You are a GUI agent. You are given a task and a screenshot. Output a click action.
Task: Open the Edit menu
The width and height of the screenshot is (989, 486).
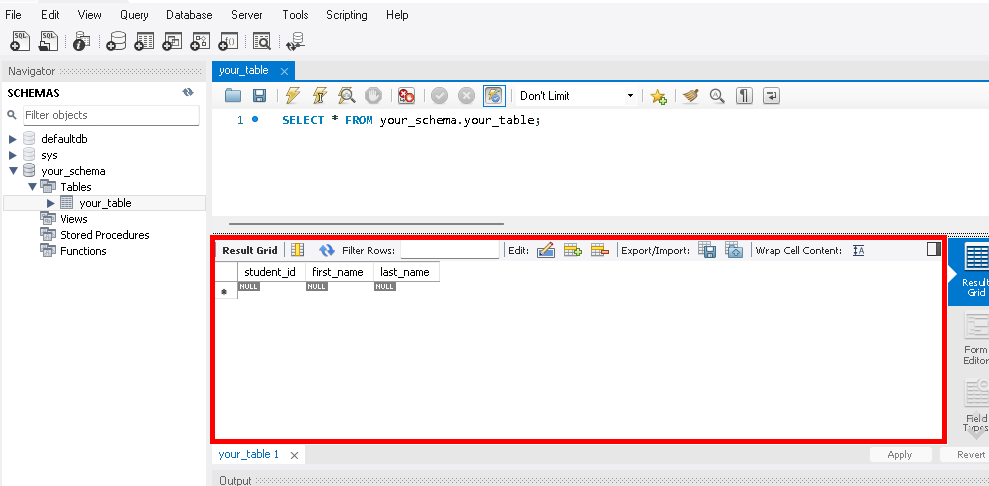[50, 14]
